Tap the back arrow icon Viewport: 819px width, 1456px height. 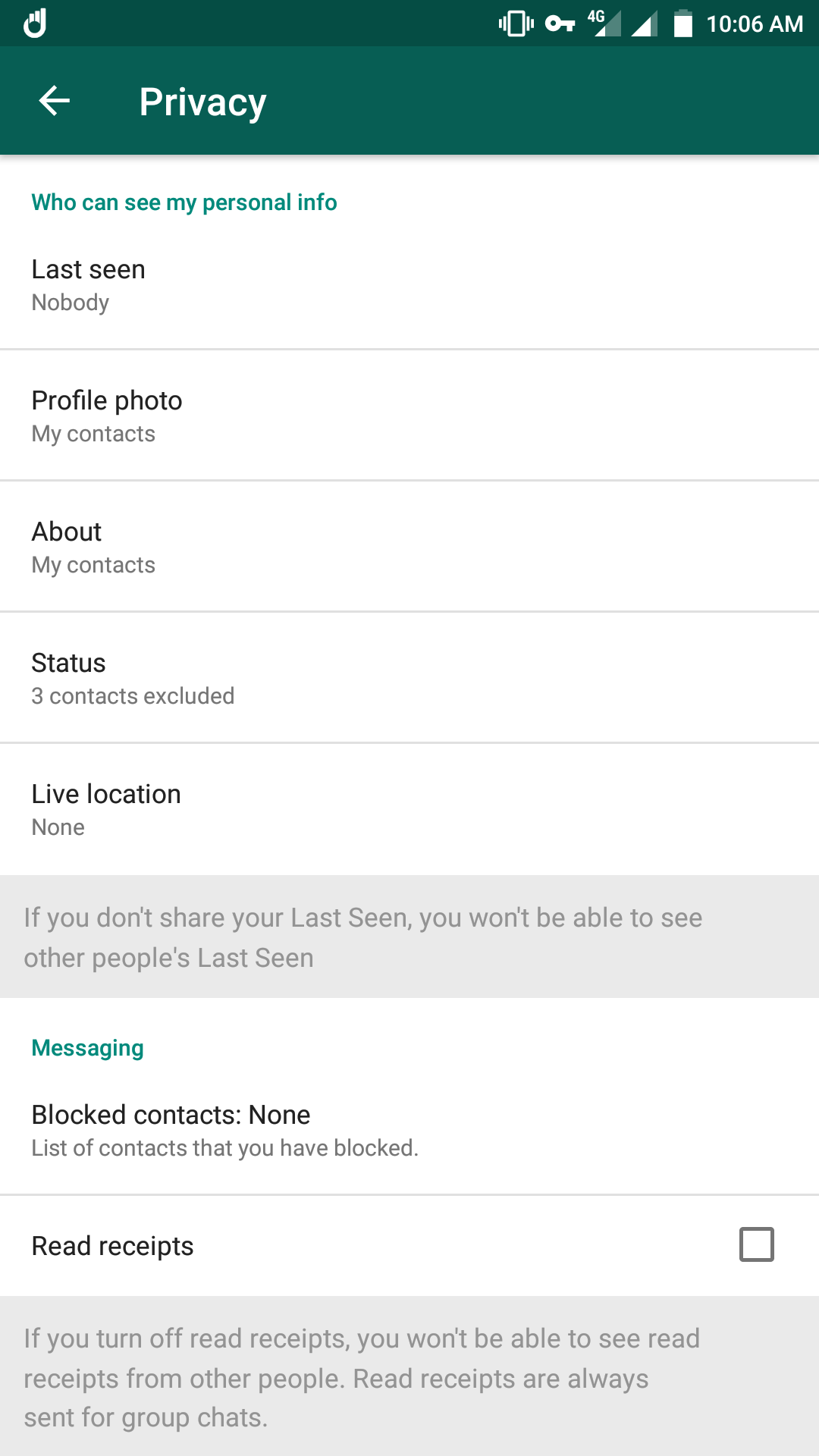[x=55, y=101]
